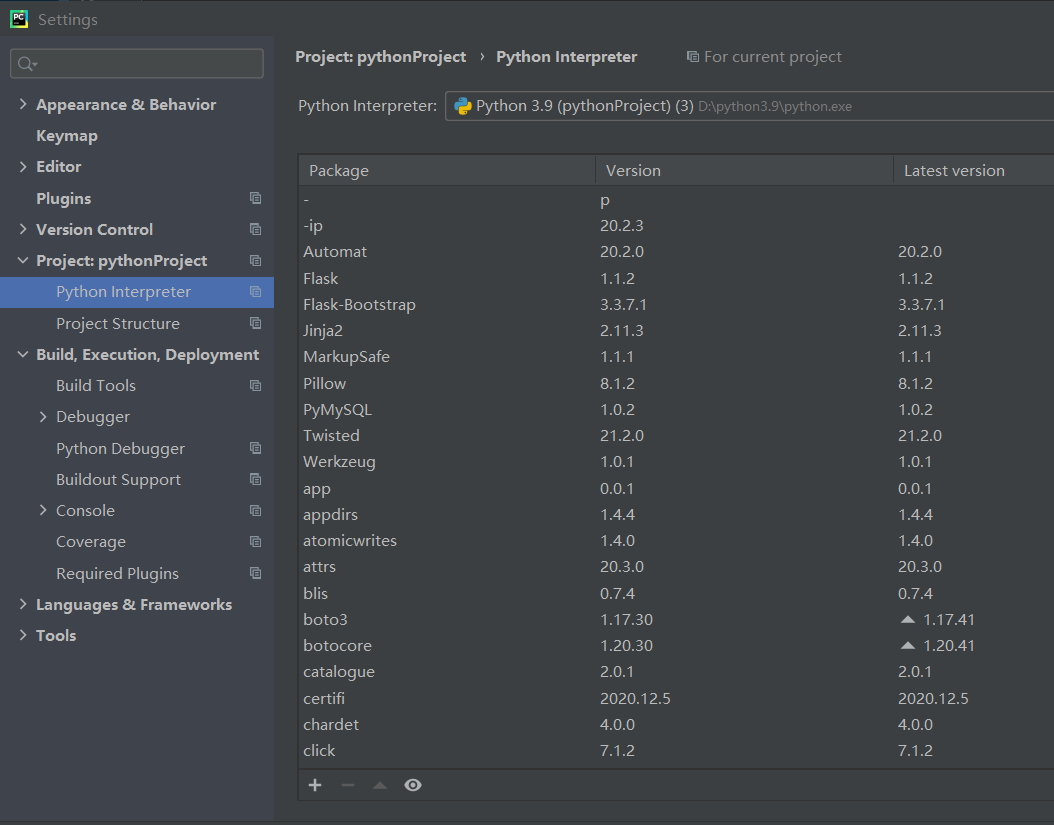Select Project Structure in the sidebar
1054x825 pixels.
tap(117, 323)
